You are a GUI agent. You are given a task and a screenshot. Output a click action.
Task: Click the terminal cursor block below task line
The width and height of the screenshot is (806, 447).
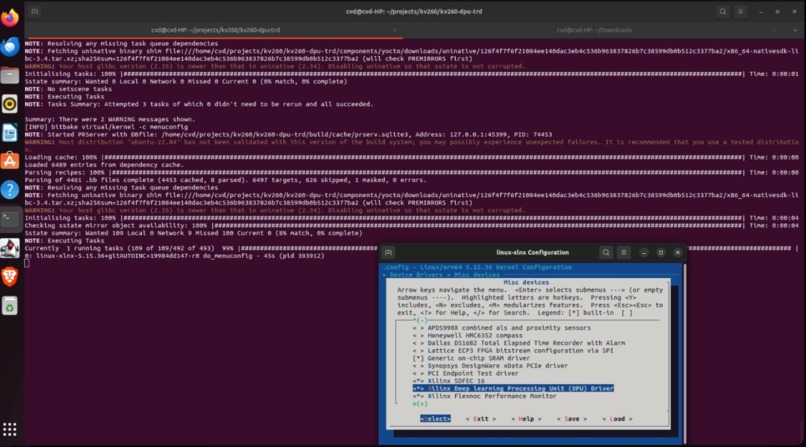click(27, 263)
